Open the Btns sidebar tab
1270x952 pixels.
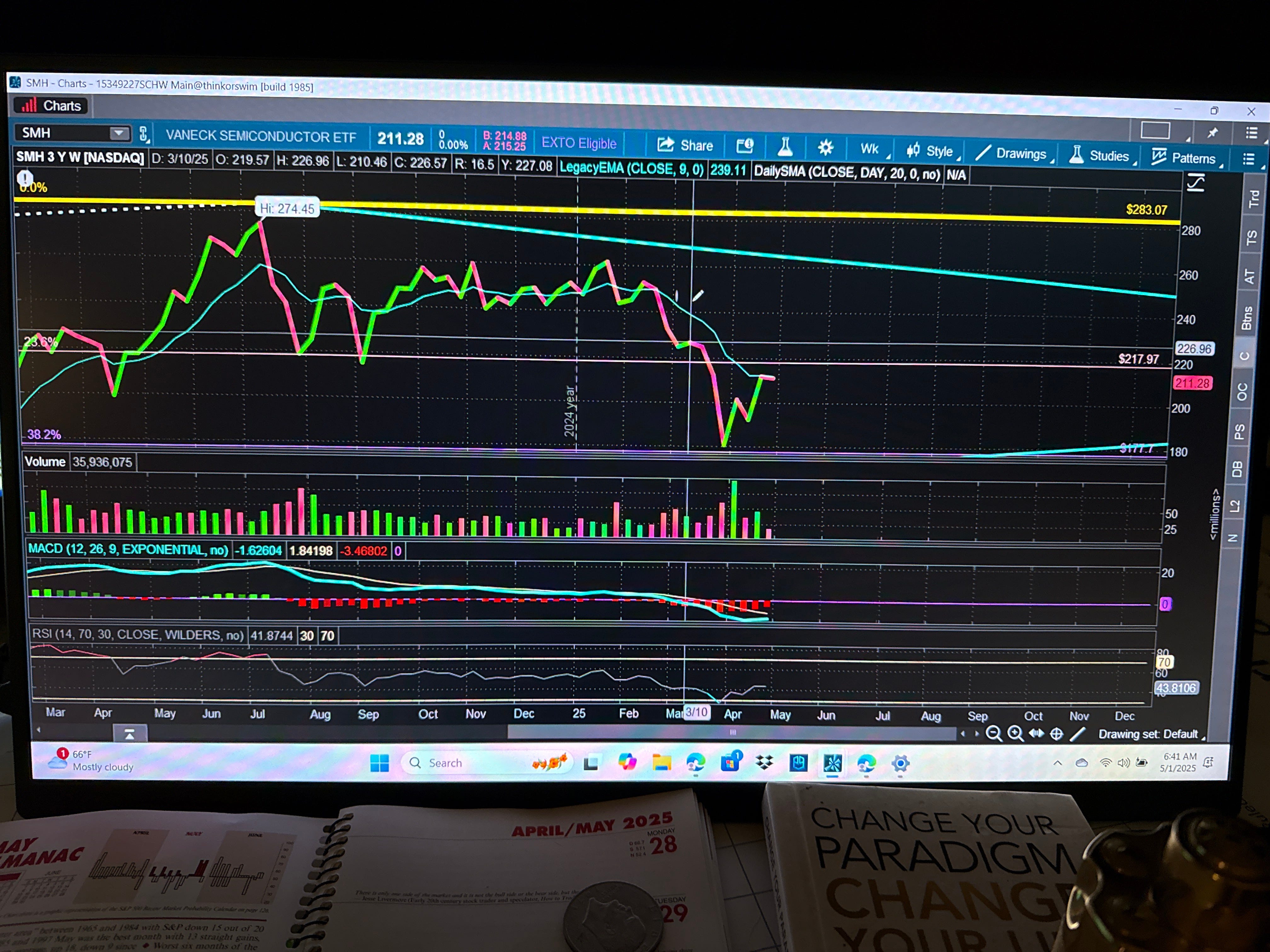1246,317
